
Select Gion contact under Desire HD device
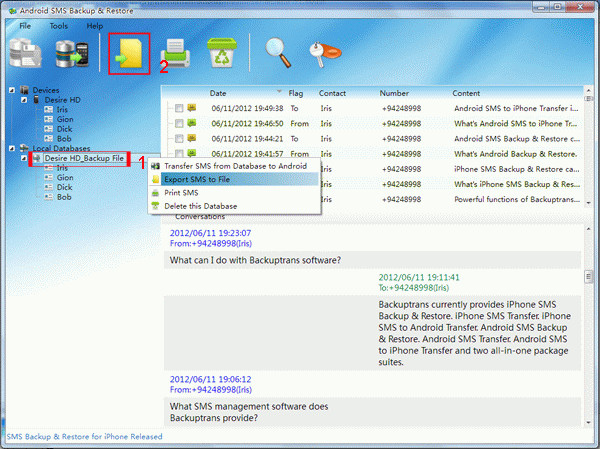click(x=65, y=119)
